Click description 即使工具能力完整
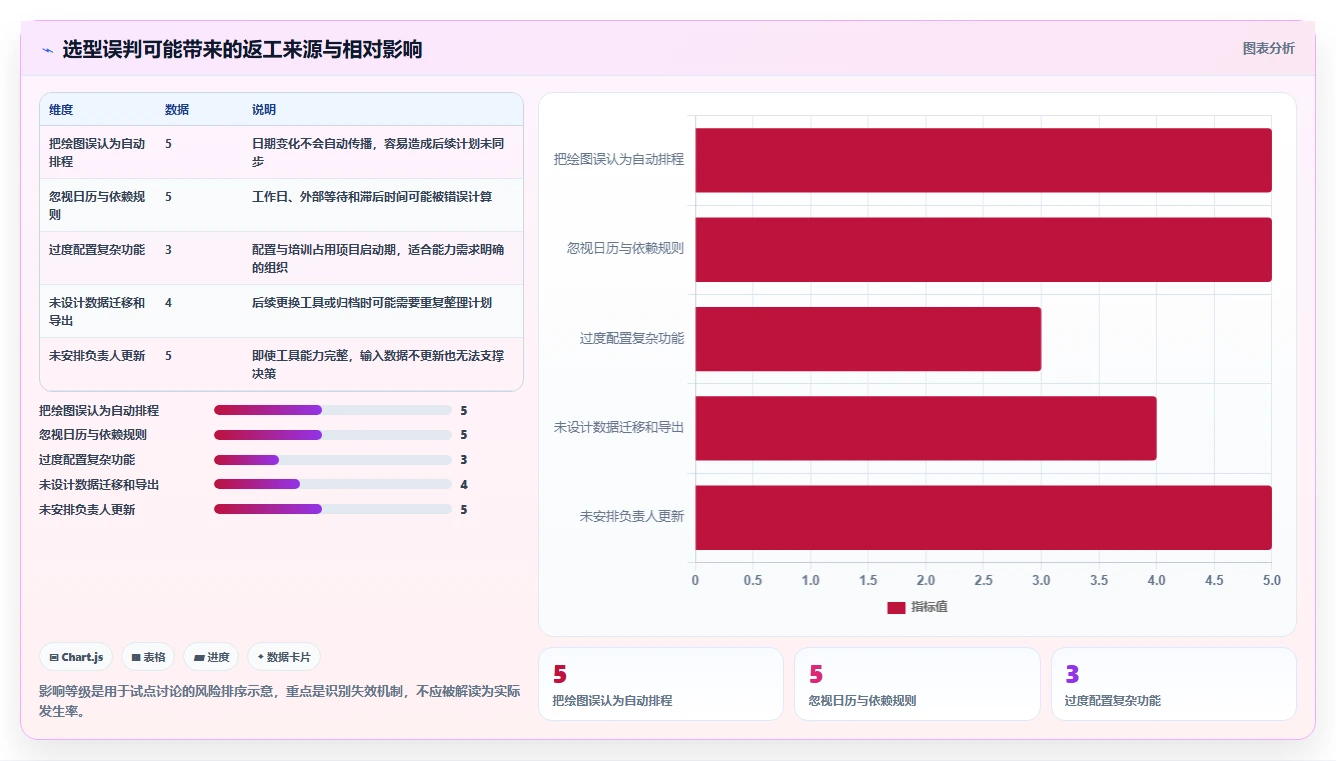Viewport: 1336px width, 761px height. [x=378, y=364]
